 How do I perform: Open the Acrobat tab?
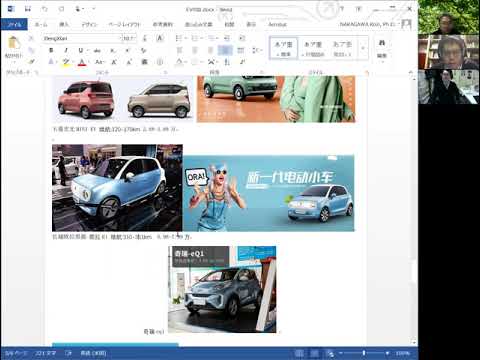[x=277, y=24]
